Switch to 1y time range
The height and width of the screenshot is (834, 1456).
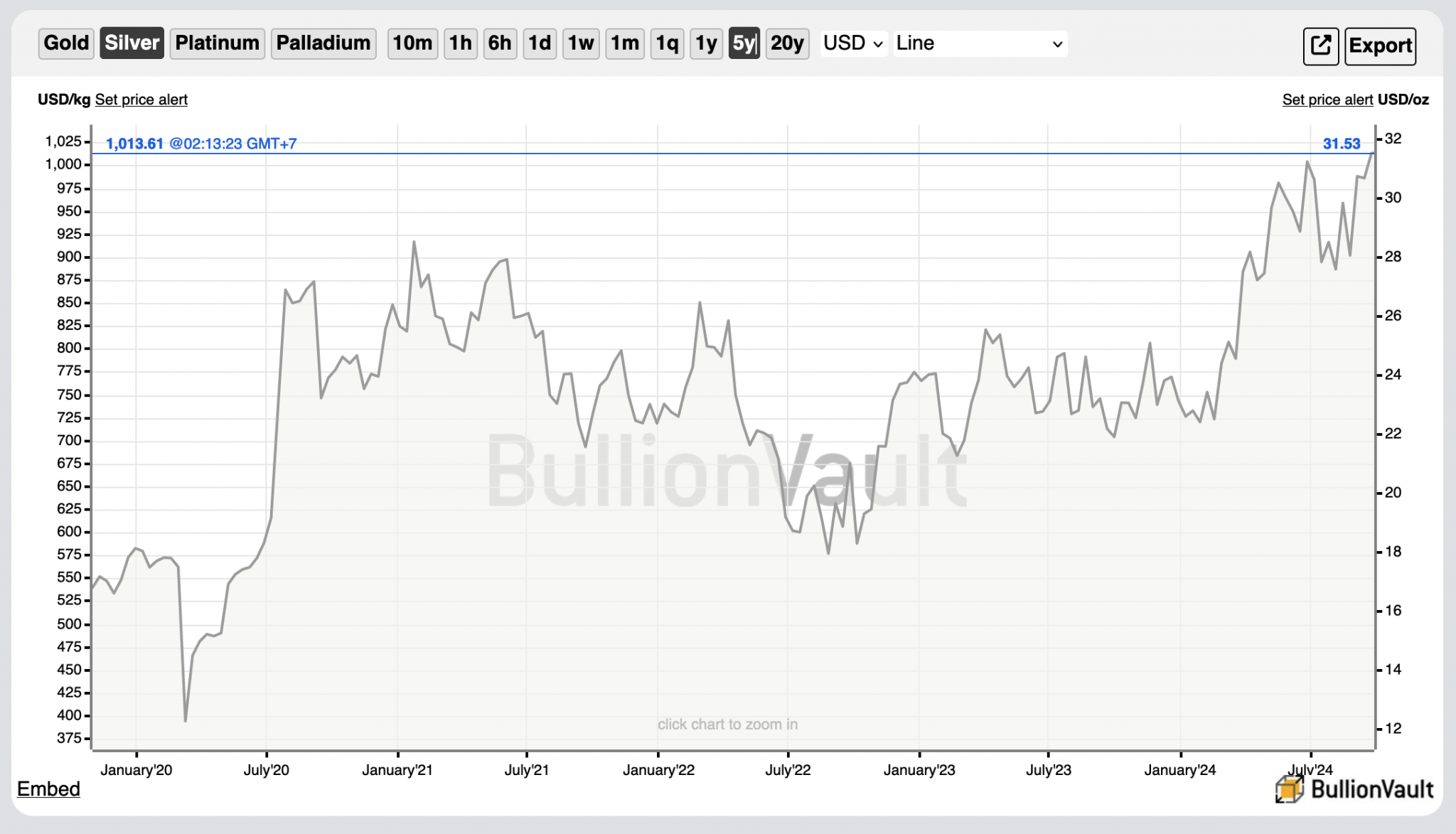706,43
